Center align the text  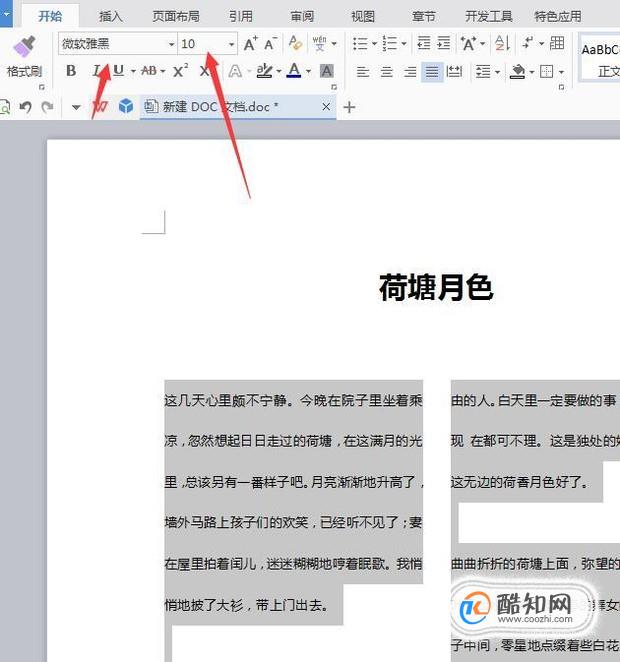pos(386,72)
